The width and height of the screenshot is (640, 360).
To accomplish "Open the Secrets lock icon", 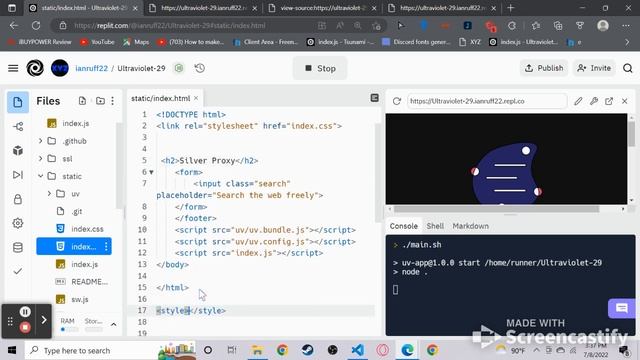I will click(x=18, y=199).
